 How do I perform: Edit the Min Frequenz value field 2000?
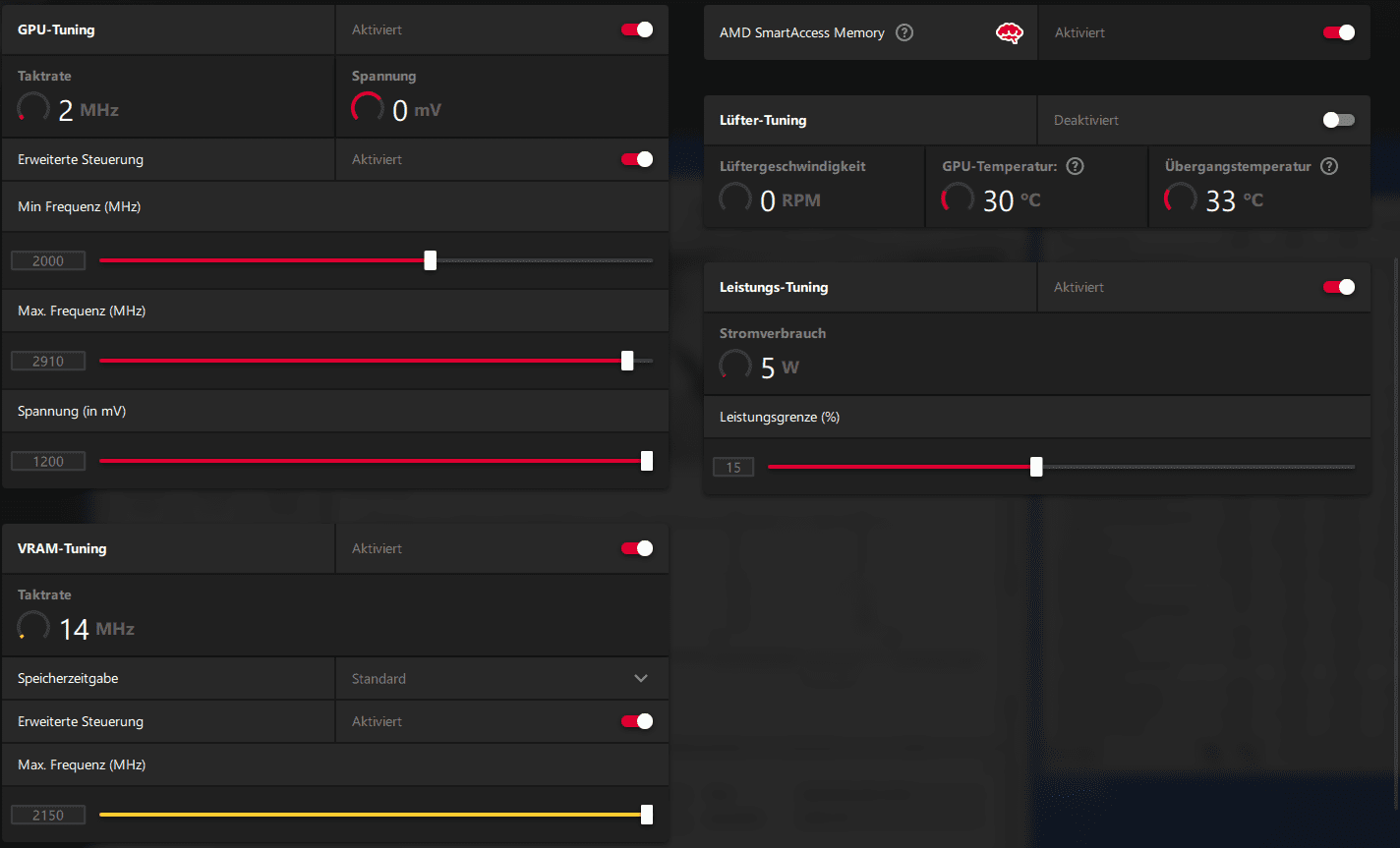point(48,260)
